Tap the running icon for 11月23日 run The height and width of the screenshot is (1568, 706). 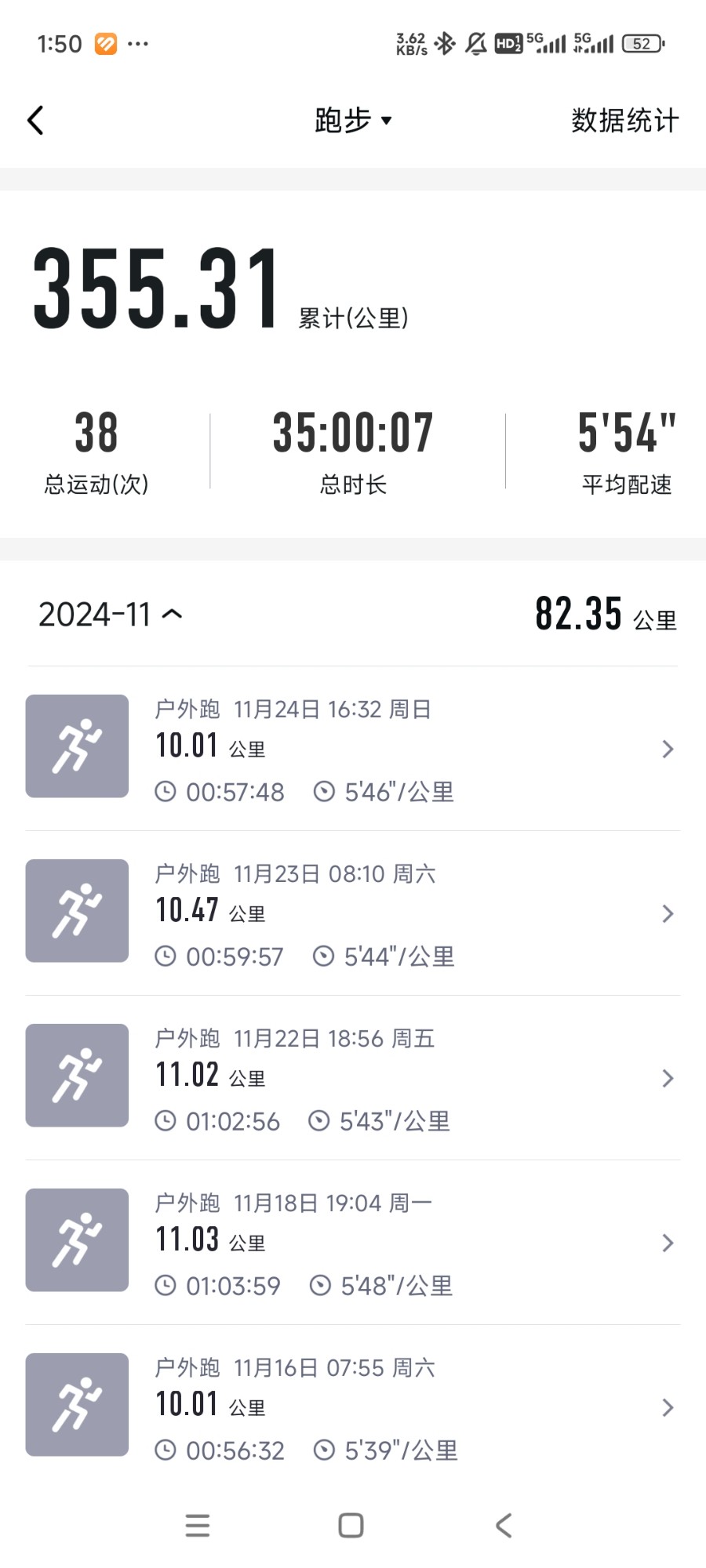tap(77, 911)
